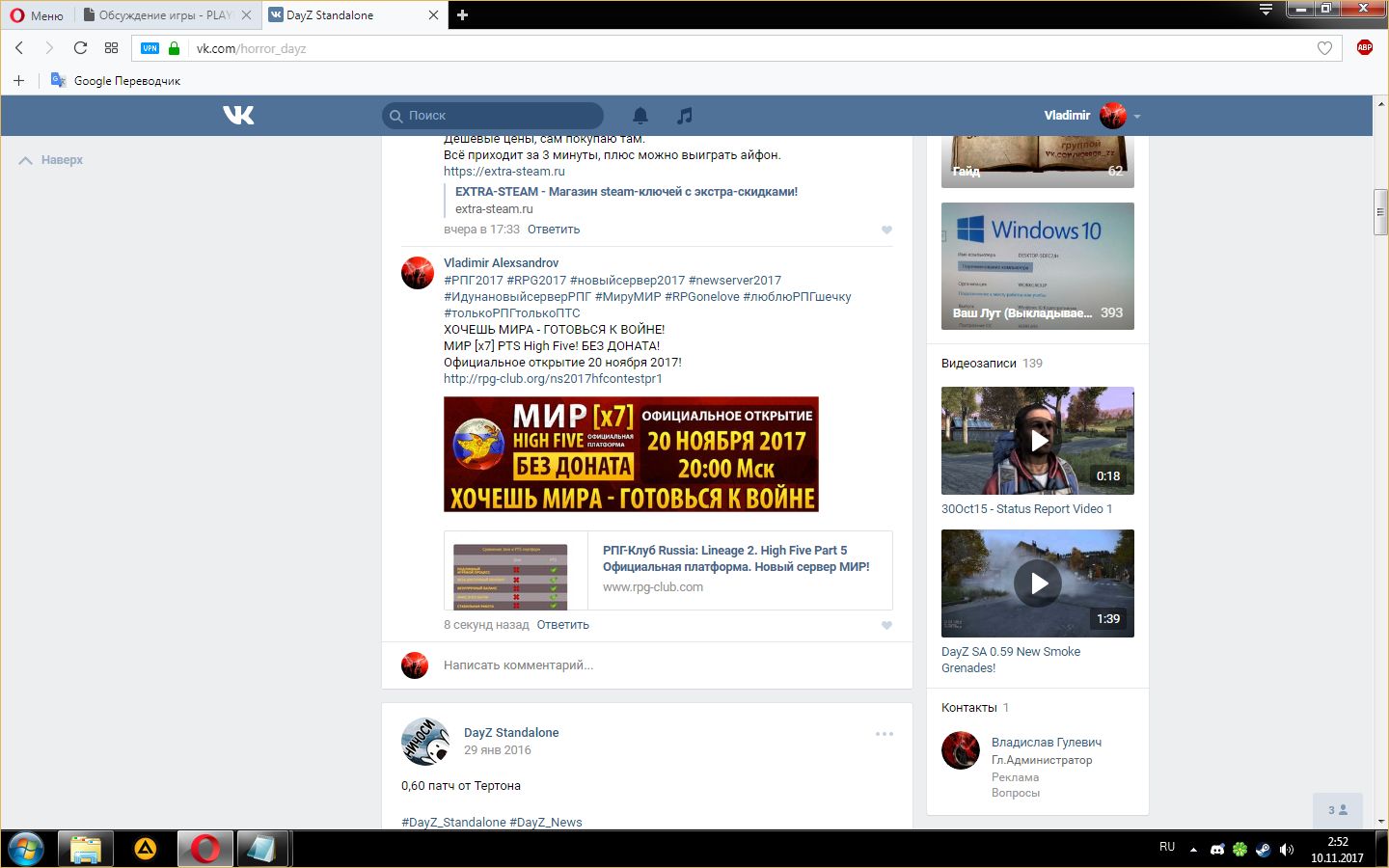Screen dimensions: 1389x868
Task: Open Vladimir Alexsandrov's profile name
Action: tap(501, 262)
